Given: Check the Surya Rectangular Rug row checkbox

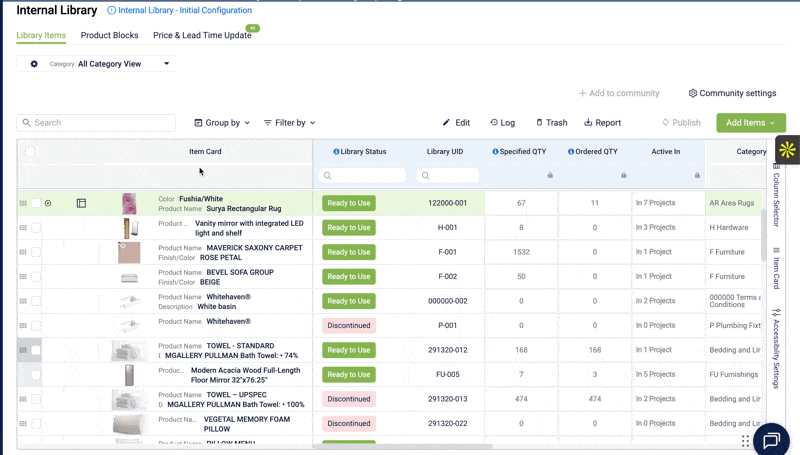Looking at the screenshot, I should [x=36, y=203].
